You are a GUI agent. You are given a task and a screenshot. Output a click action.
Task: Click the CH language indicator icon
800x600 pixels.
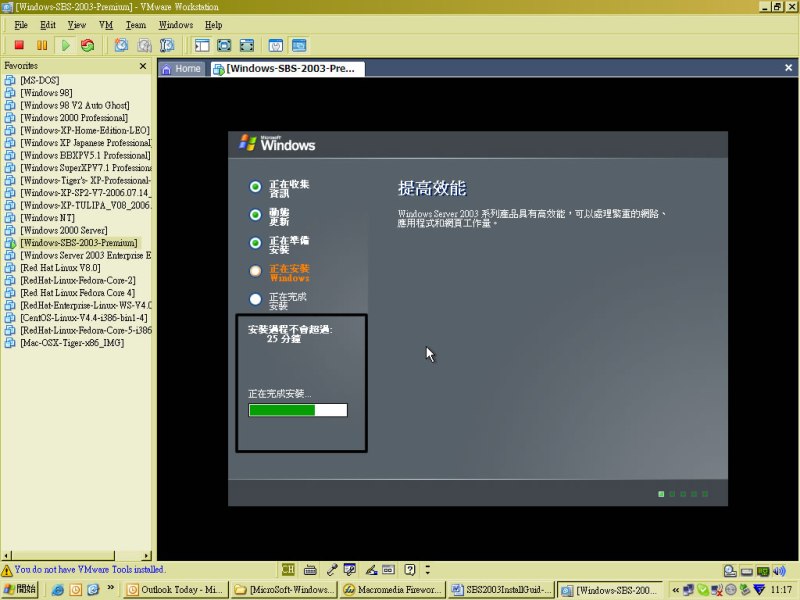[288, 569]
